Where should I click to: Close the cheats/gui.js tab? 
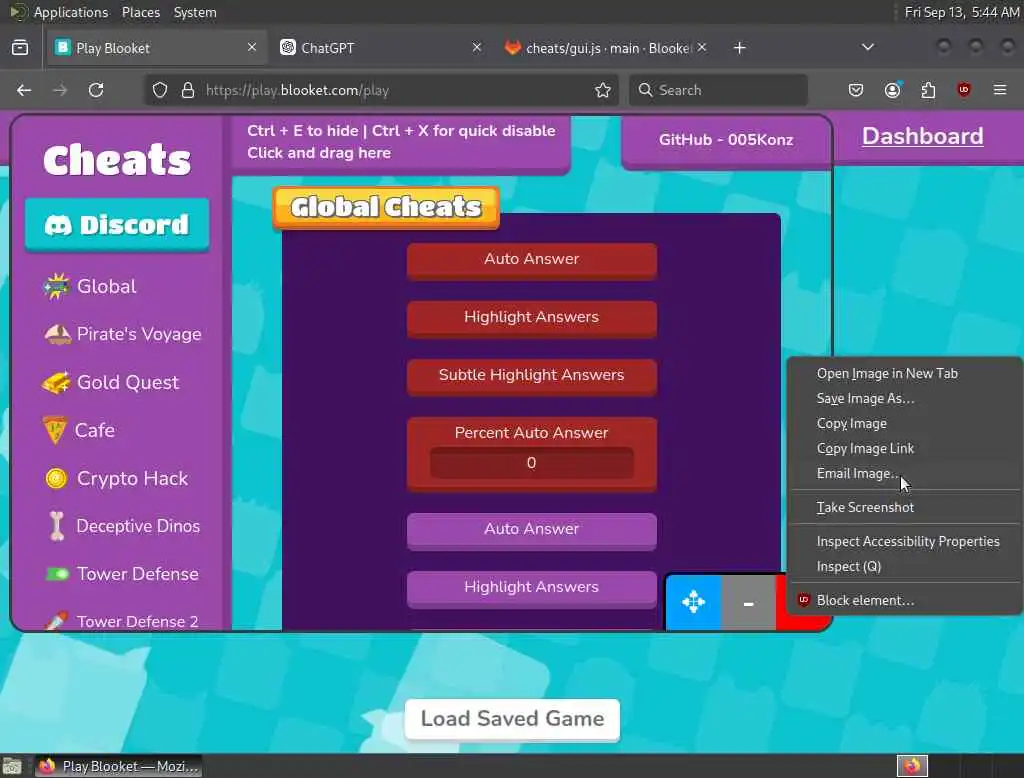coord(701,47)
